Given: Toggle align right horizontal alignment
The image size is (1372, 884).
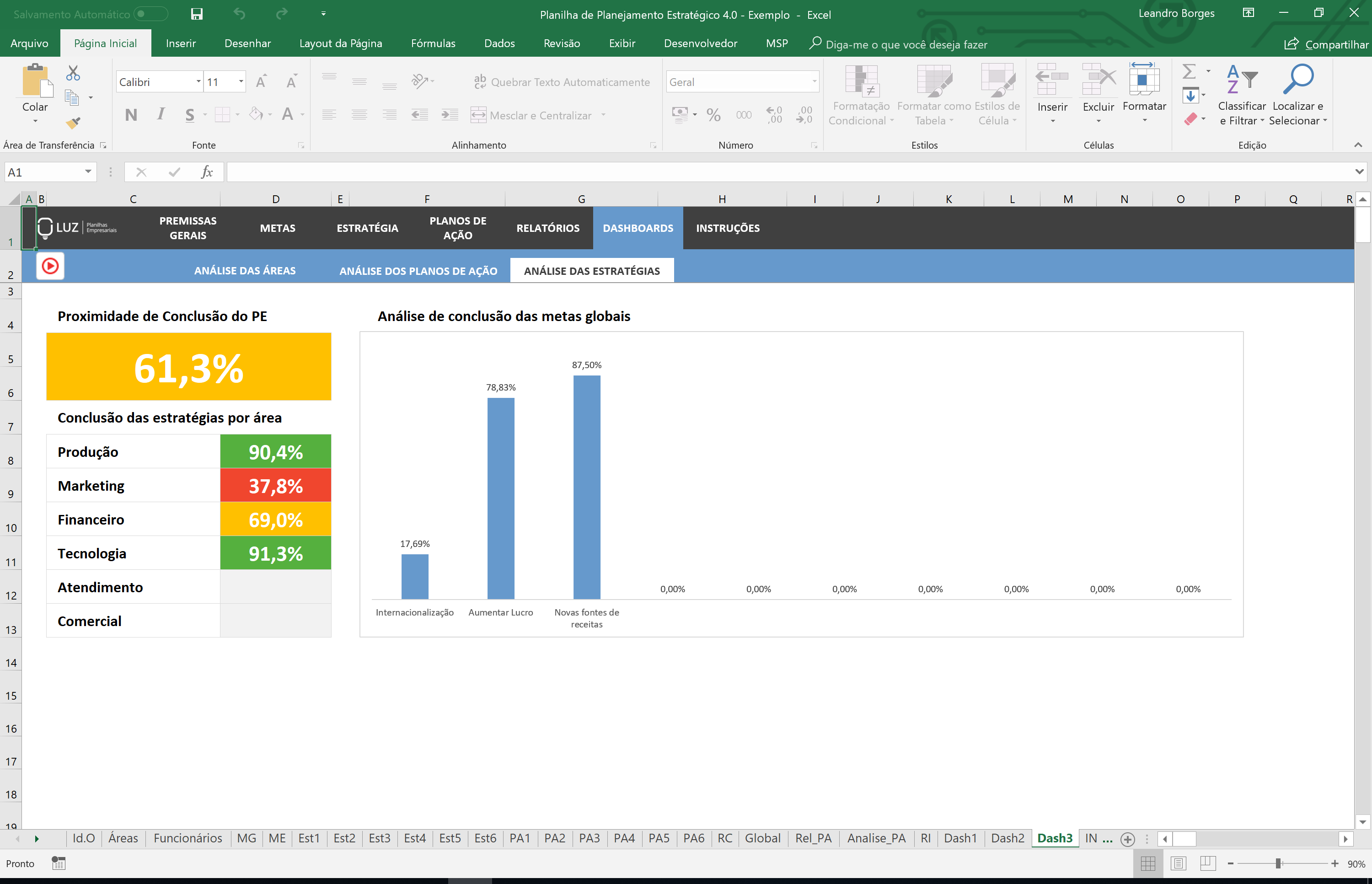Looking at the screenshot, I should pos(389,115).
